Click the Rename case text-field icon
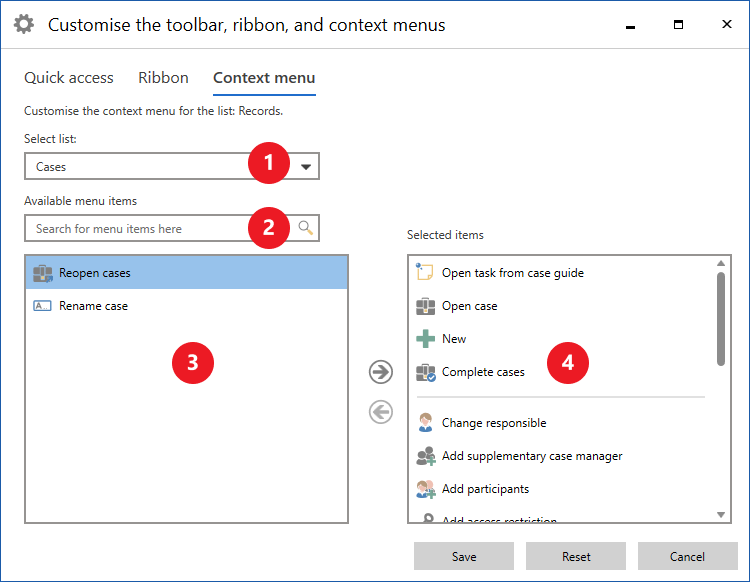The height and width of the screenshot is (582, 750). point(42,306)
